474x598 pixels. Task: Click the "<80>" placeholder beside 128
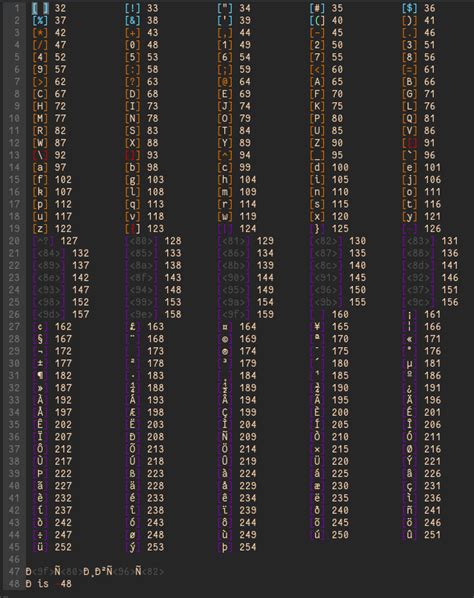pyautogui.click(x=141, y=241)
